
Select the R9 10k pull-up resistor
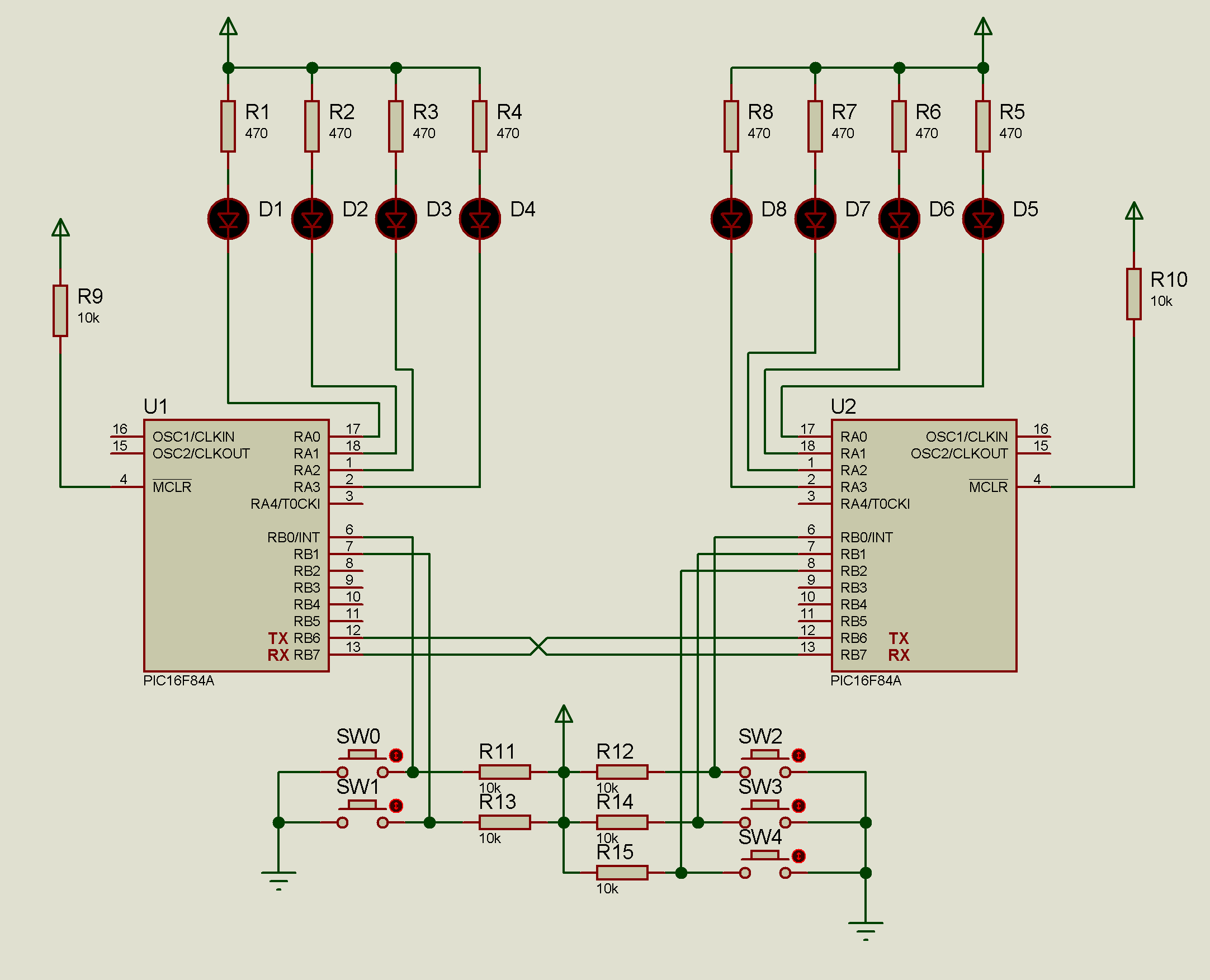60,311
